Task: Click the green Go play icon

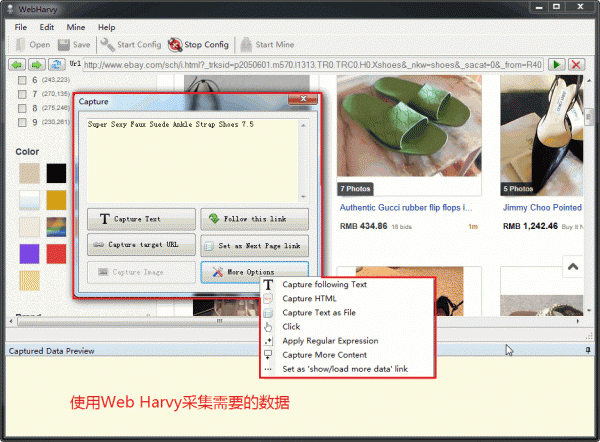Action: click(557, 64)
